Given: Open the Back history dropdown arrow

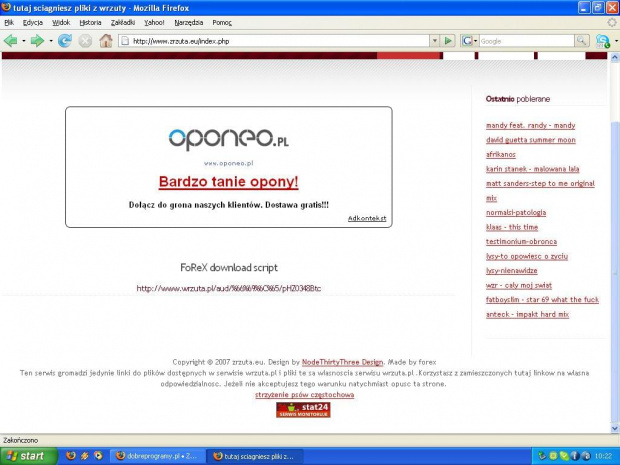Looking at the screenshot, I should point(24,41).
